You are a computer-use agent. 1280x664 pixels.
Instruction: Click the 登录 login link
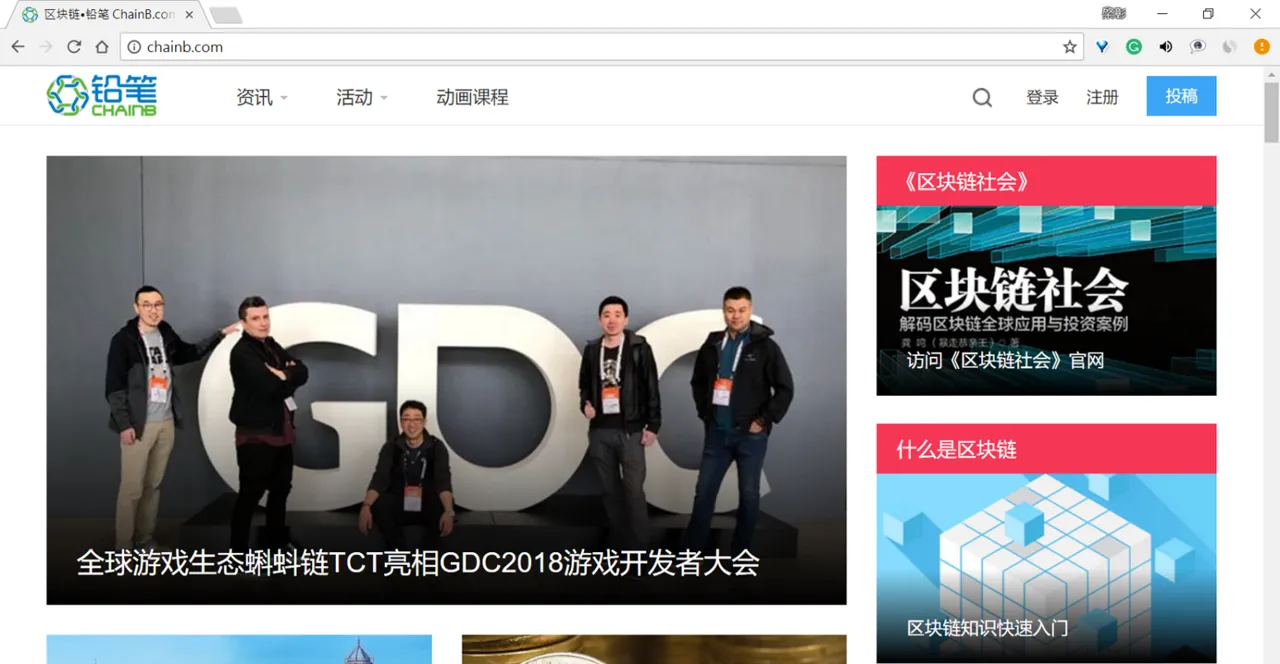tap(1042, 97)
